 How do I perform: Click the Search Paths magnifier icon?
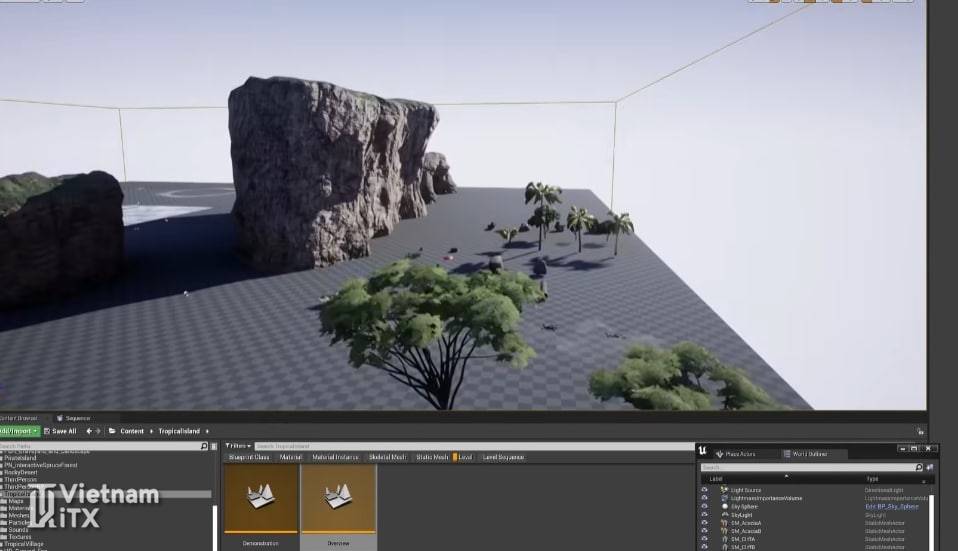coord(204,447)
